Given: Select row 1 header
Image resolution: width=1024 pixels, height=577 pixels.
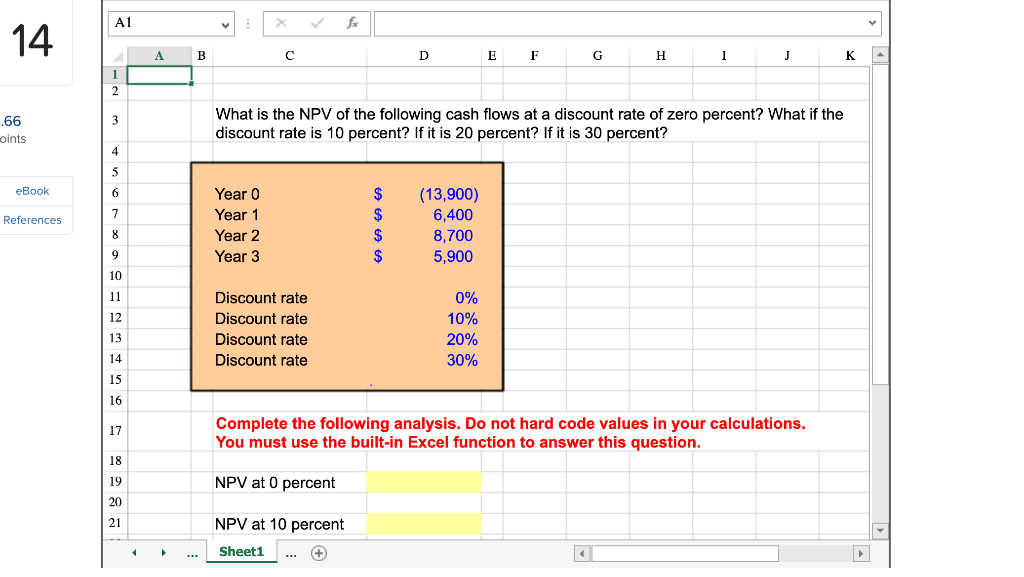Looking at the screenshot, I should coord(115,74).
